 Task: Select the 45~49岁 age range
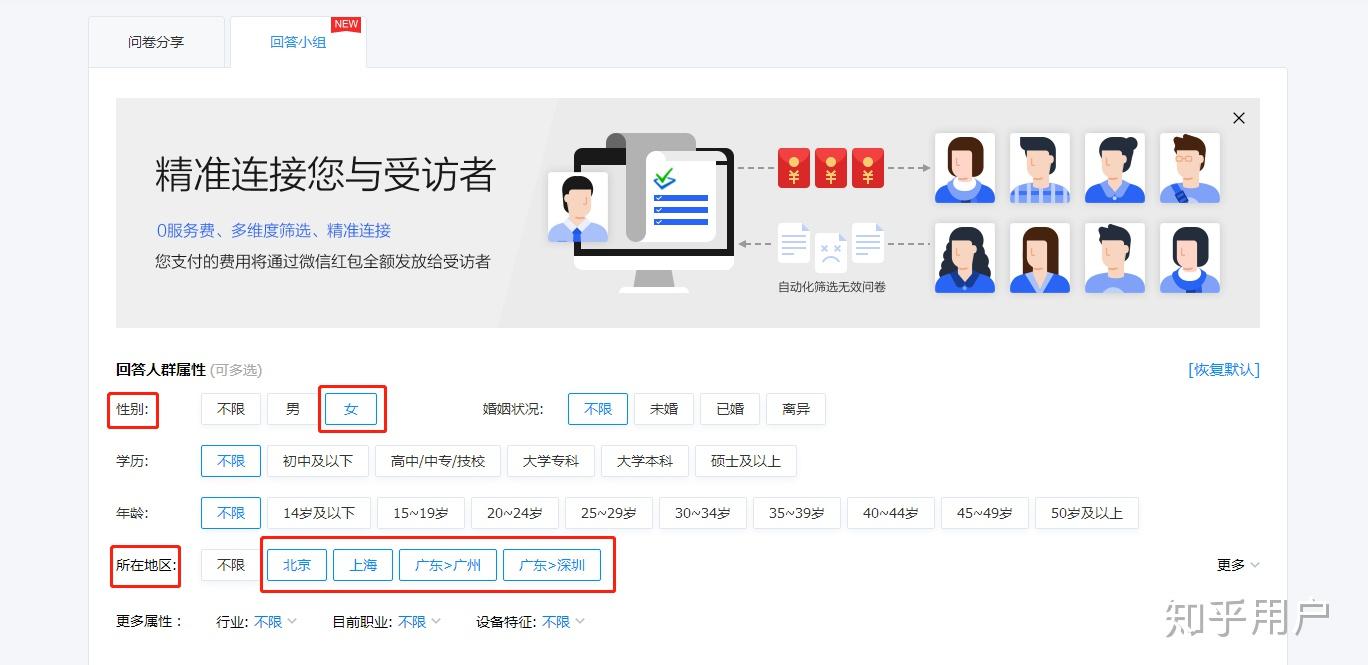(x=985, y=513)
